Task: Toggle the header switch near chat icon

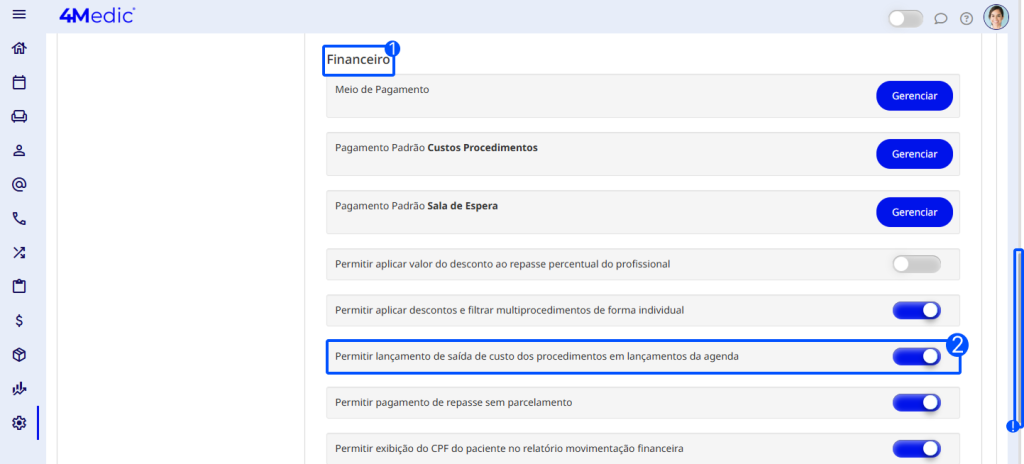Action: pos(905,18)
